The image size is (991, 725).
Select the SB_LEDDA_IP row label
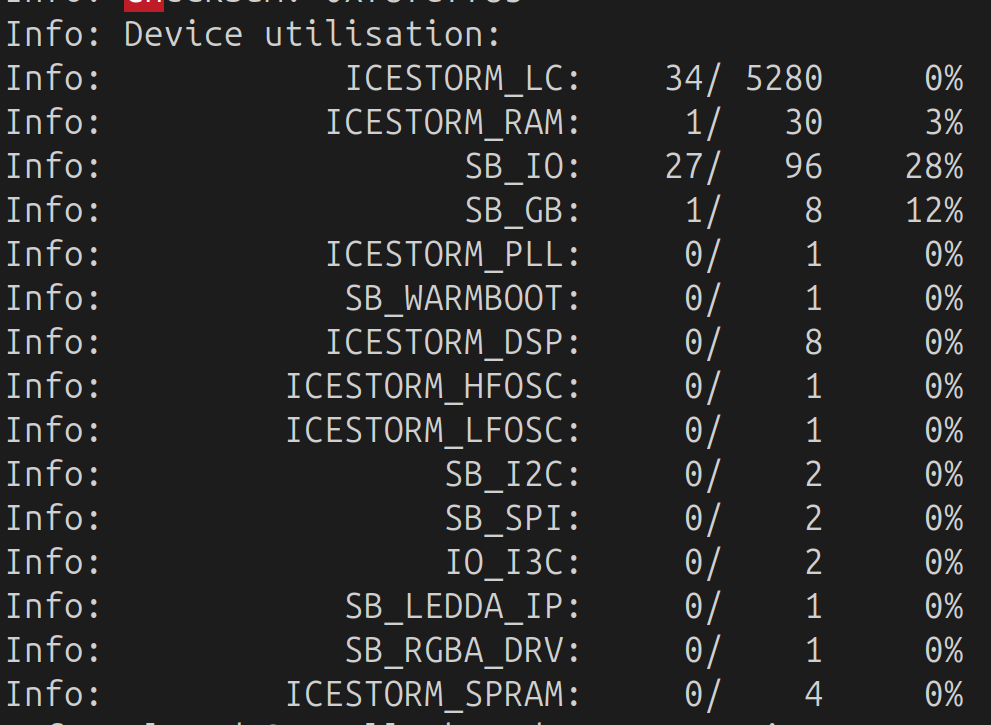pos(463,606)
